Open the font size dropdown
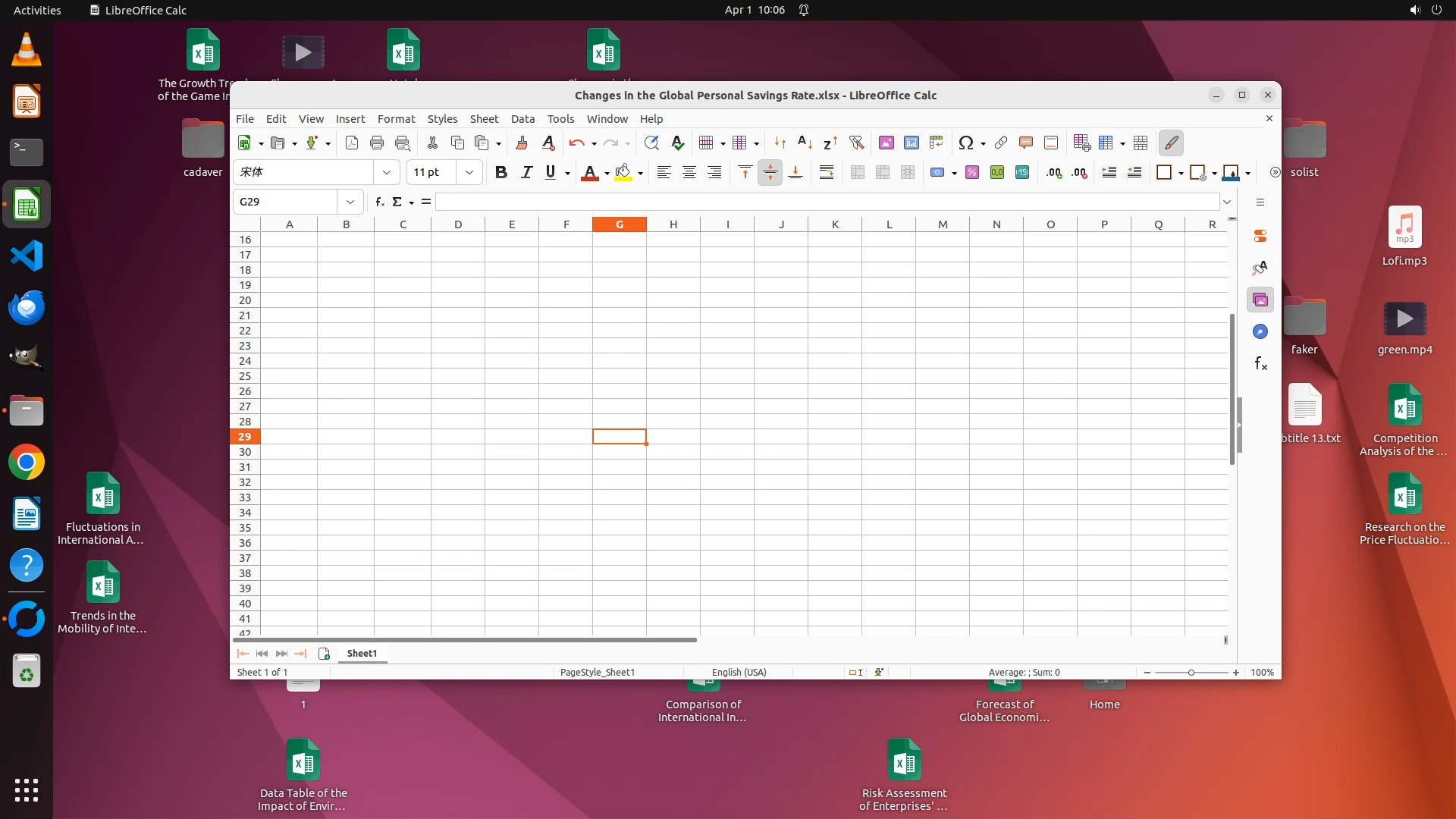The height and width of the screenshot is (819, 1456). pos(469,172)
